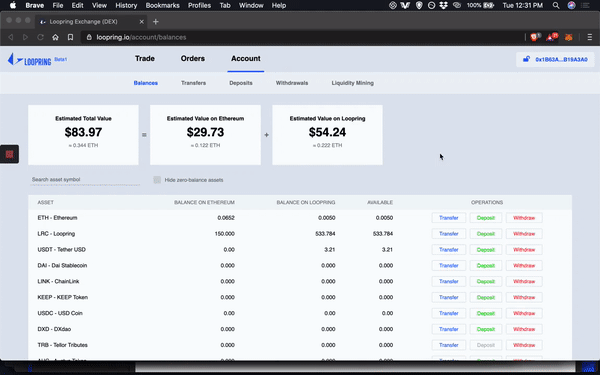This screenshot has width=600, height=375.
Task: Open the Bookmarks menu in menu bar
Action: 163,5
